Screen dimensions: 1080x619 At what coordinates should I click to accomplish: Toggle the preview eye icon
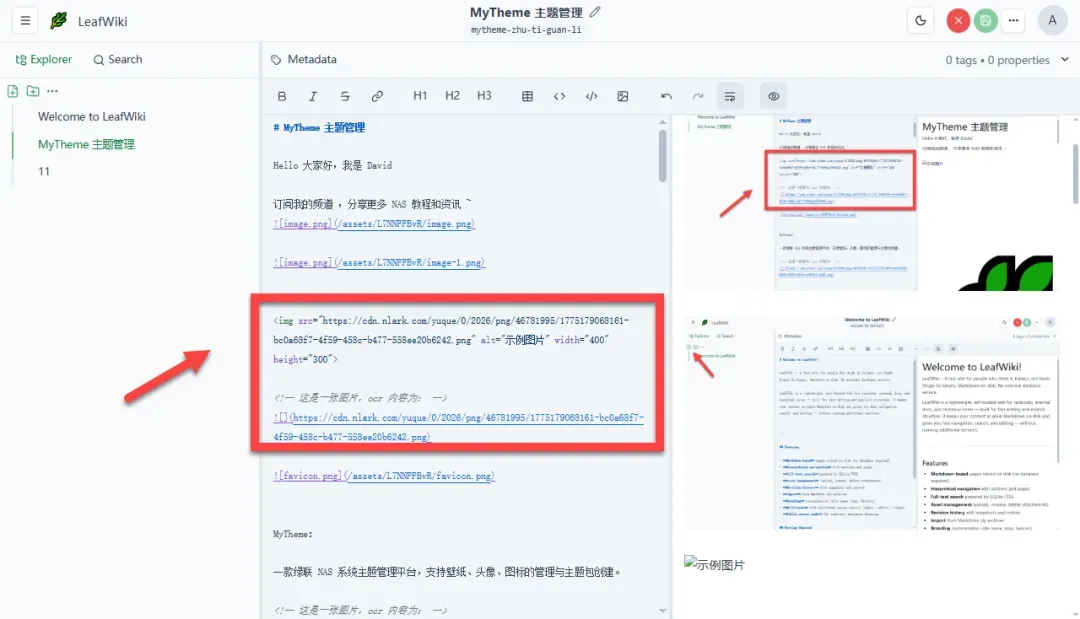point(773,96)
